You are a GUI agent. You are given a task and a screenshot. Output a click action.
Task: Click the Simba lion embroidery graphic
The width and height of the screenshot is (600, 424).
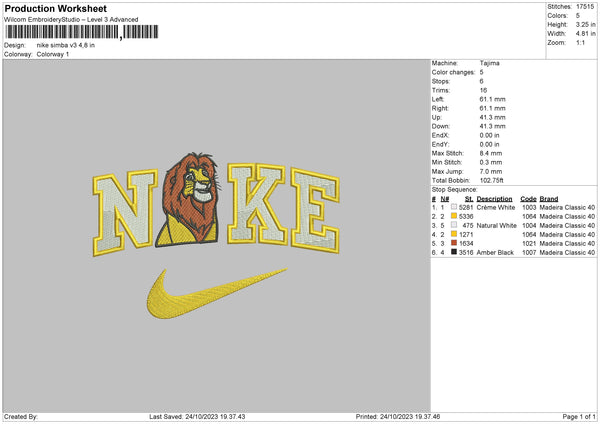tap(188, 199)
